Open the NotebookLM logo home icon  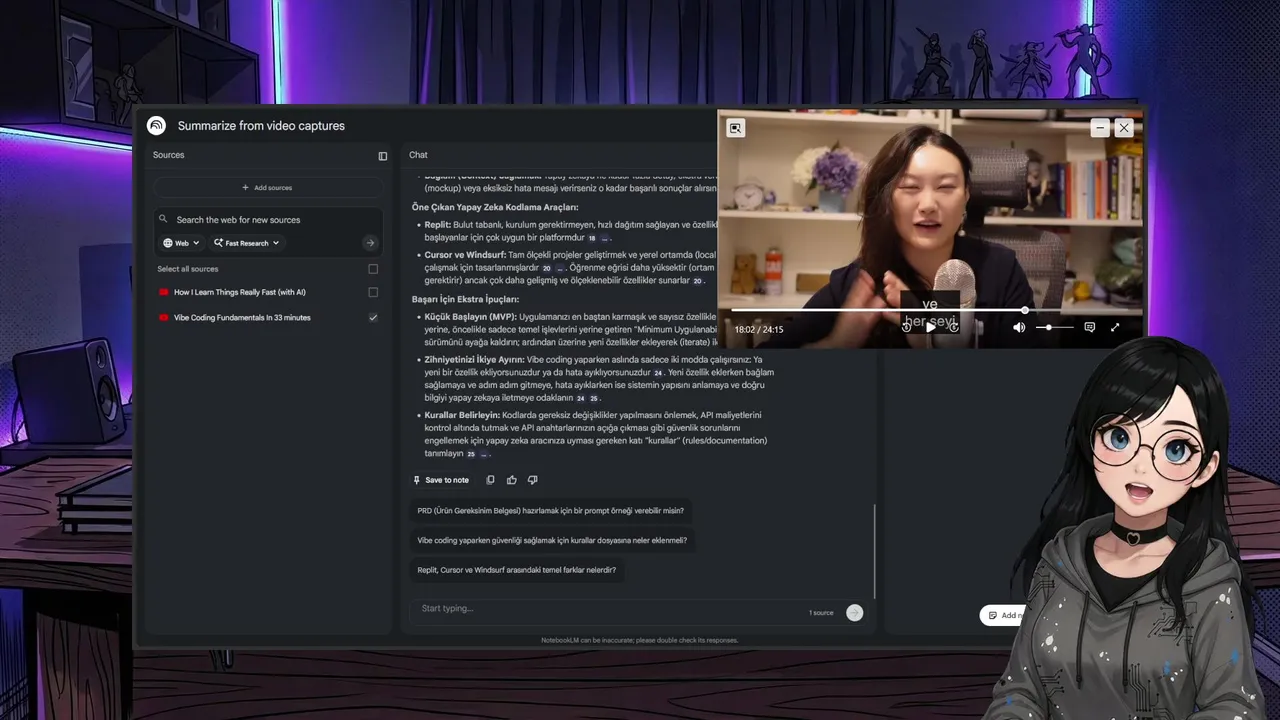tap(156, 125)
